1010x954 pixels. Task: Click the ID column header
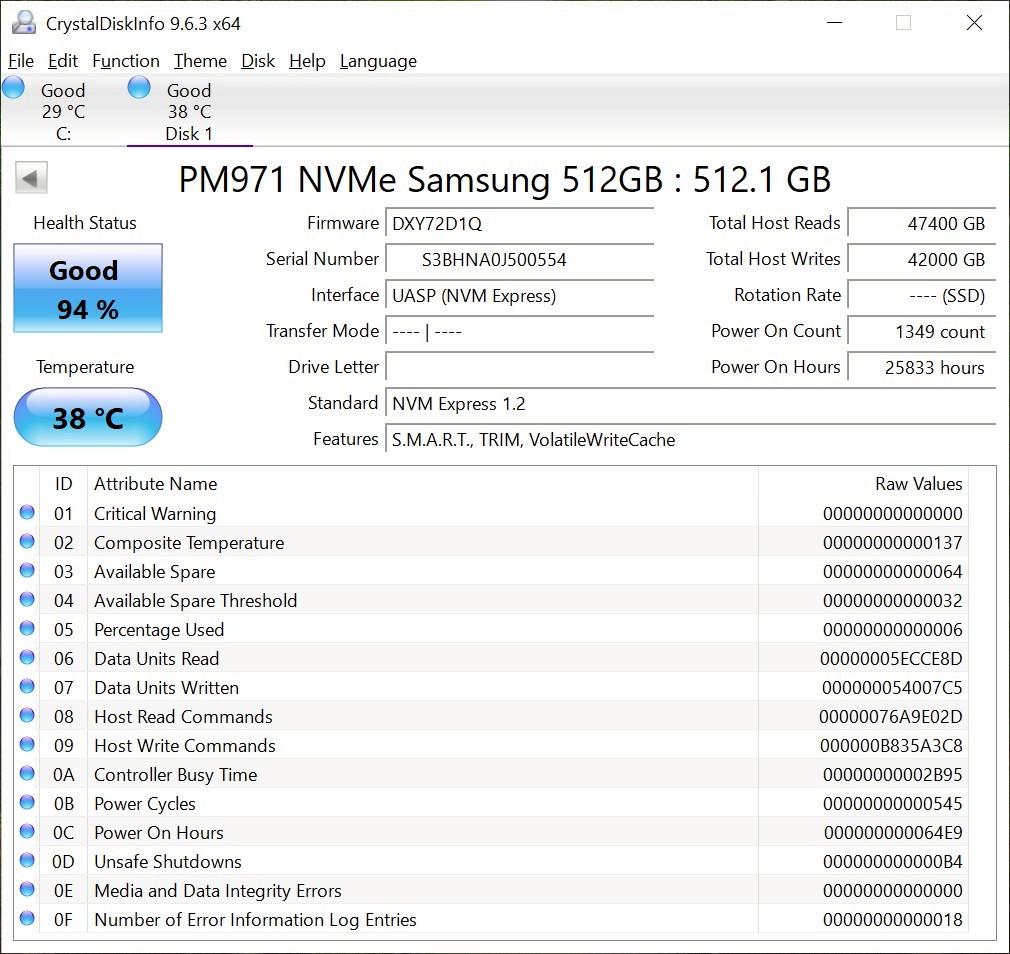[63, 484]
